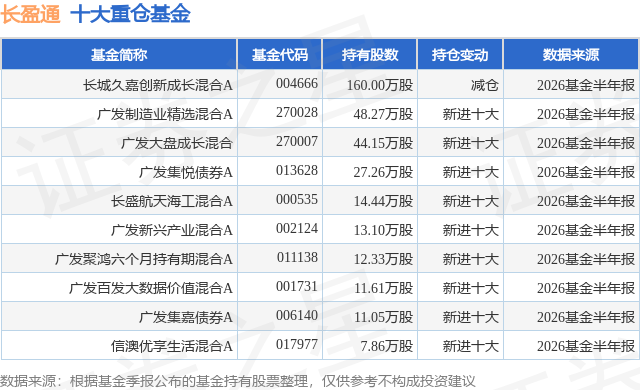Click the data source footnote text
640x390 pixels.
click(238, 381)
